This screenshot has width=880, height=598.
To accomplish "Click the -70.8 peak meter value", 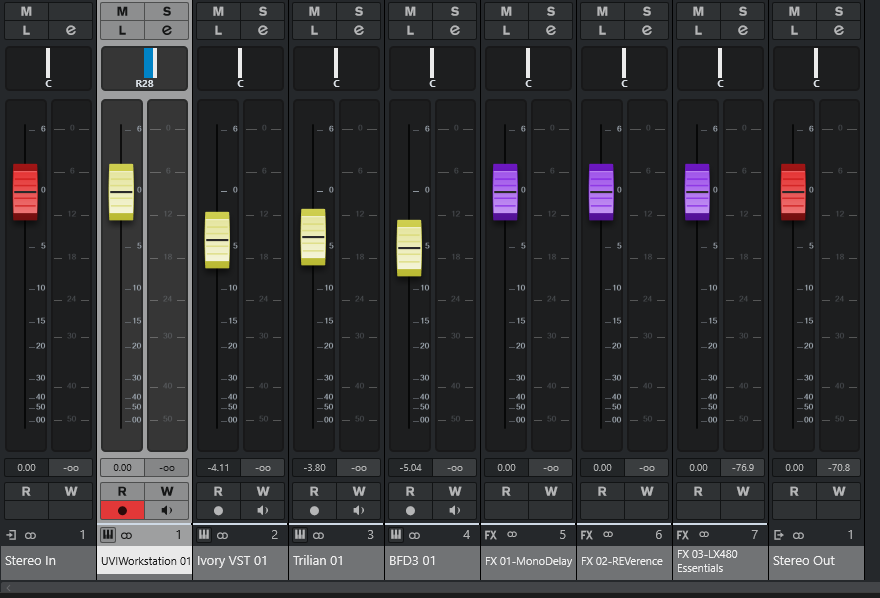I will [838, 467].
